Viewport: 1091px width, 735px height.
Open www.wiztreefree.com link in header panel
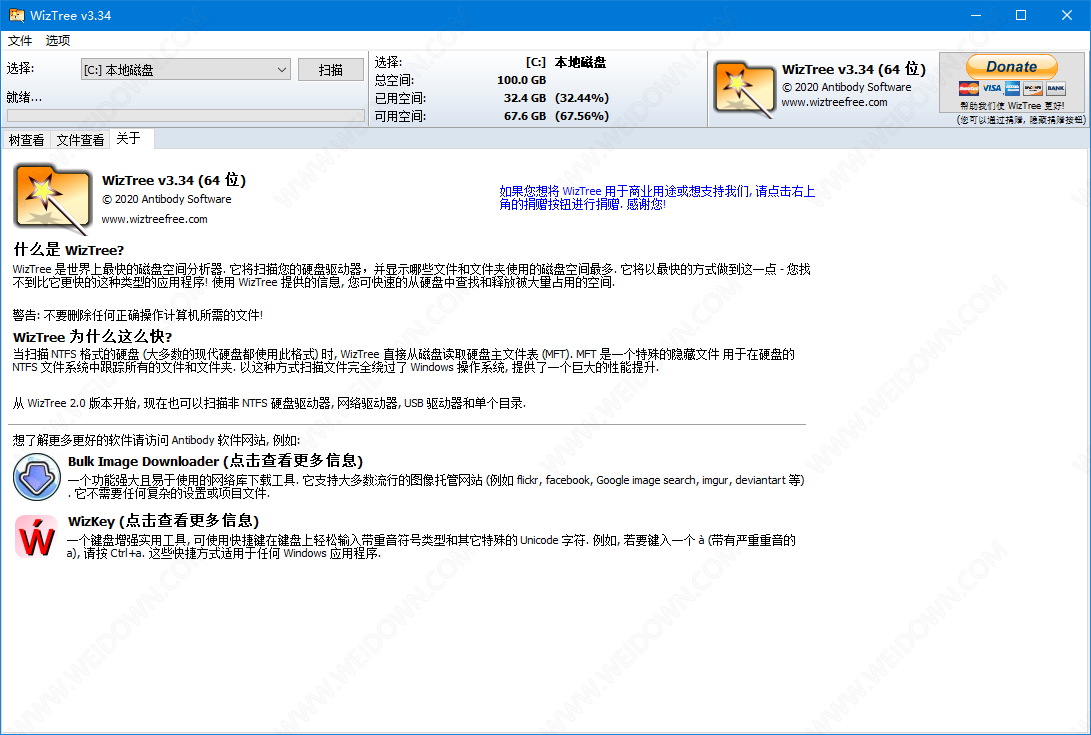pos(834,102)
